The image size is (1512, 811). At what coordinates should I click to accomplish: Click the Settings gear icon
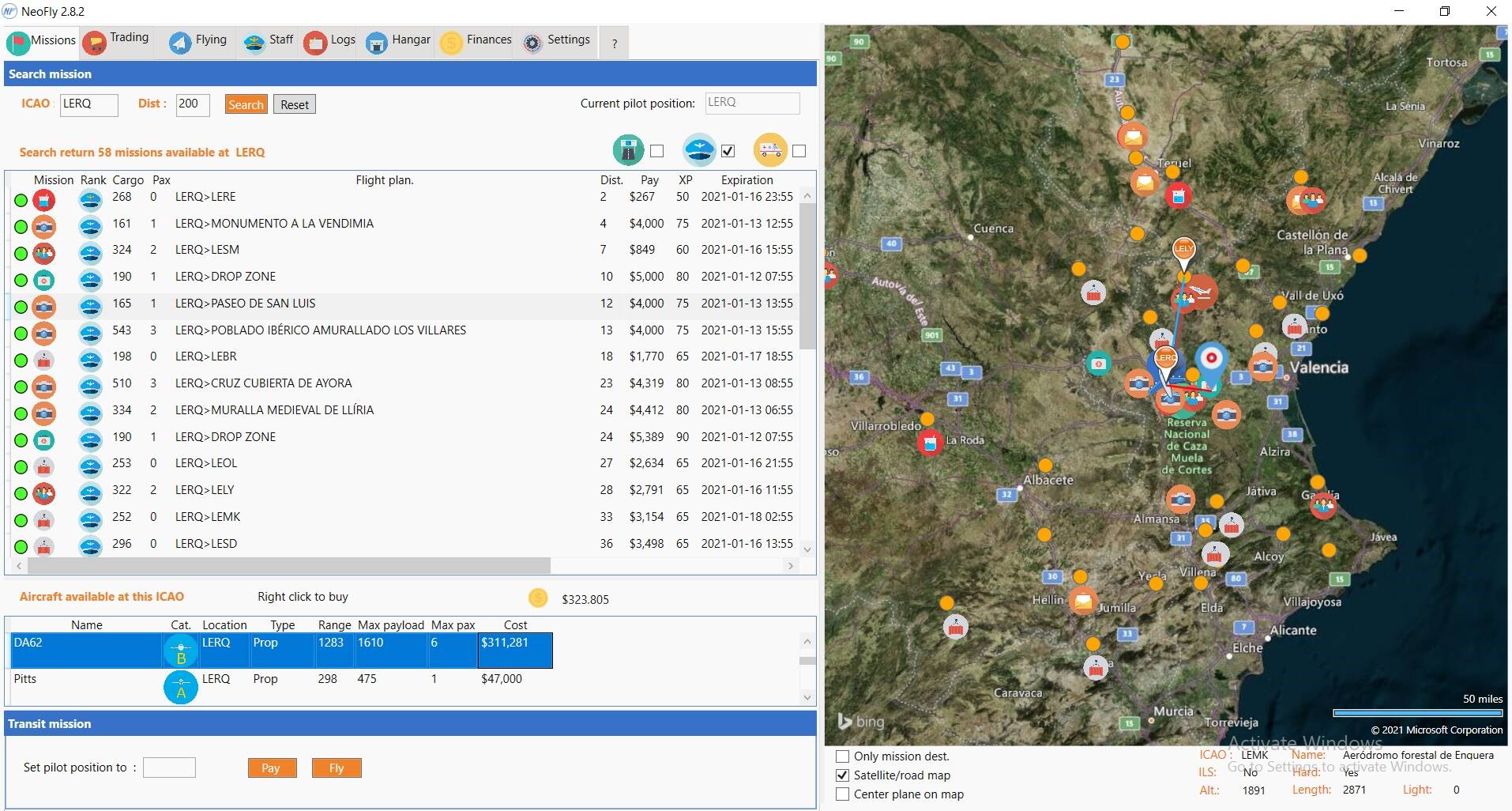[x=533, y=43]
